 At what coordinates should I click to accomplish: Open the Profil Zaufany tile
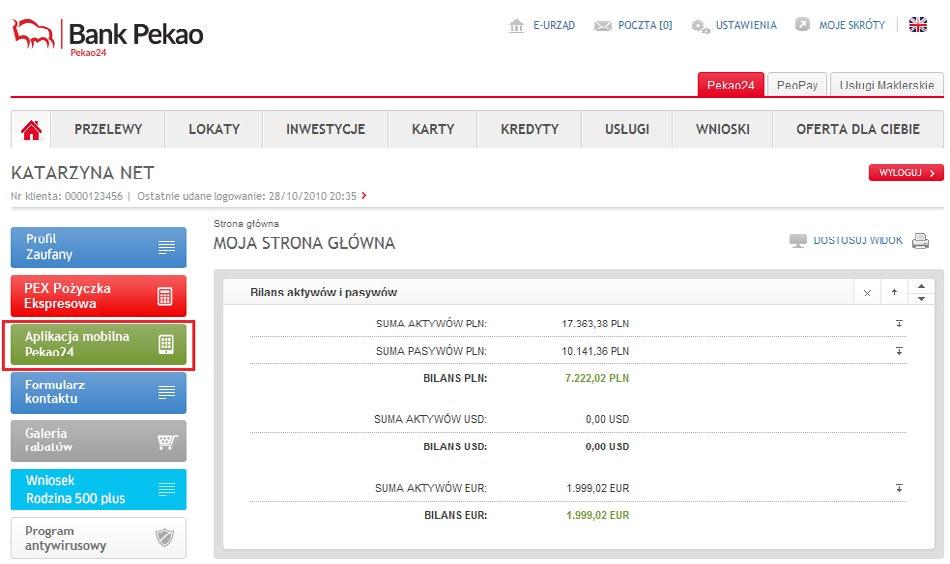coord(98,247)
